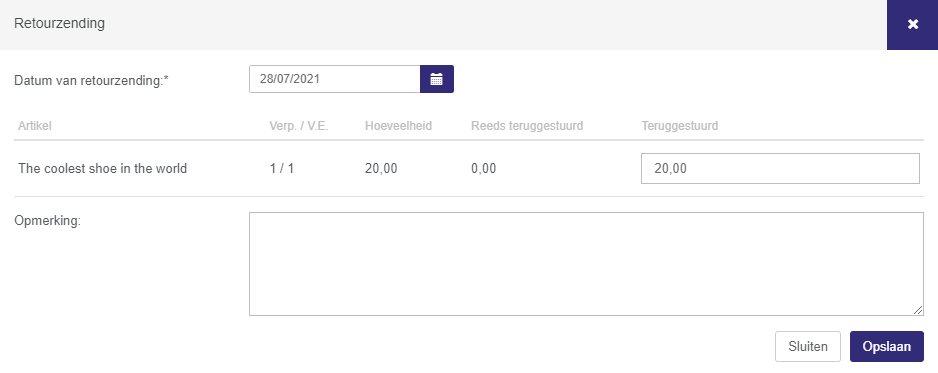This screenshot has width=938, height=373.
Task: Click the return date input field
Action: point(334,79)
